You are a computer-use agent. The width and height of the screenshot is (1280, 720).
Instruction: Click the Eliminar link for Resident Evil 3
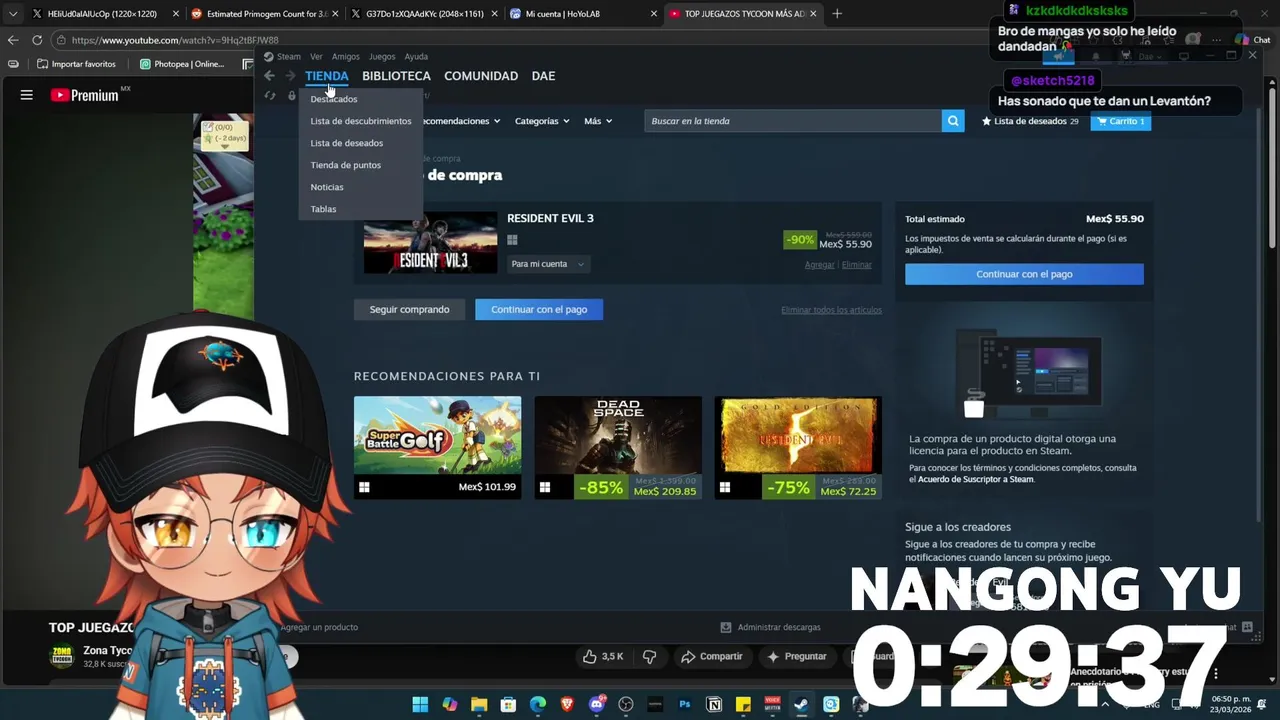[857, 265]
